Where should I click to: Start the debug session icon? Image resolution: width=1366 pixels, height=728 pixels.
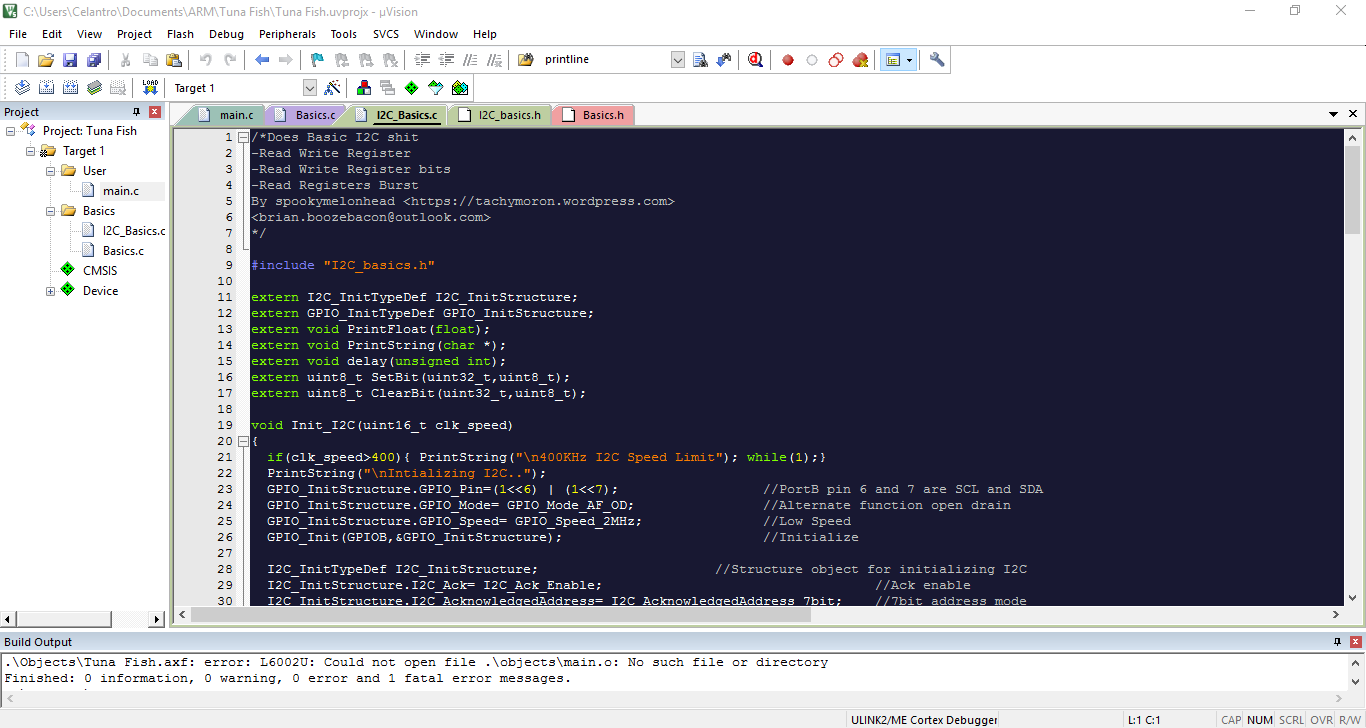755,60
